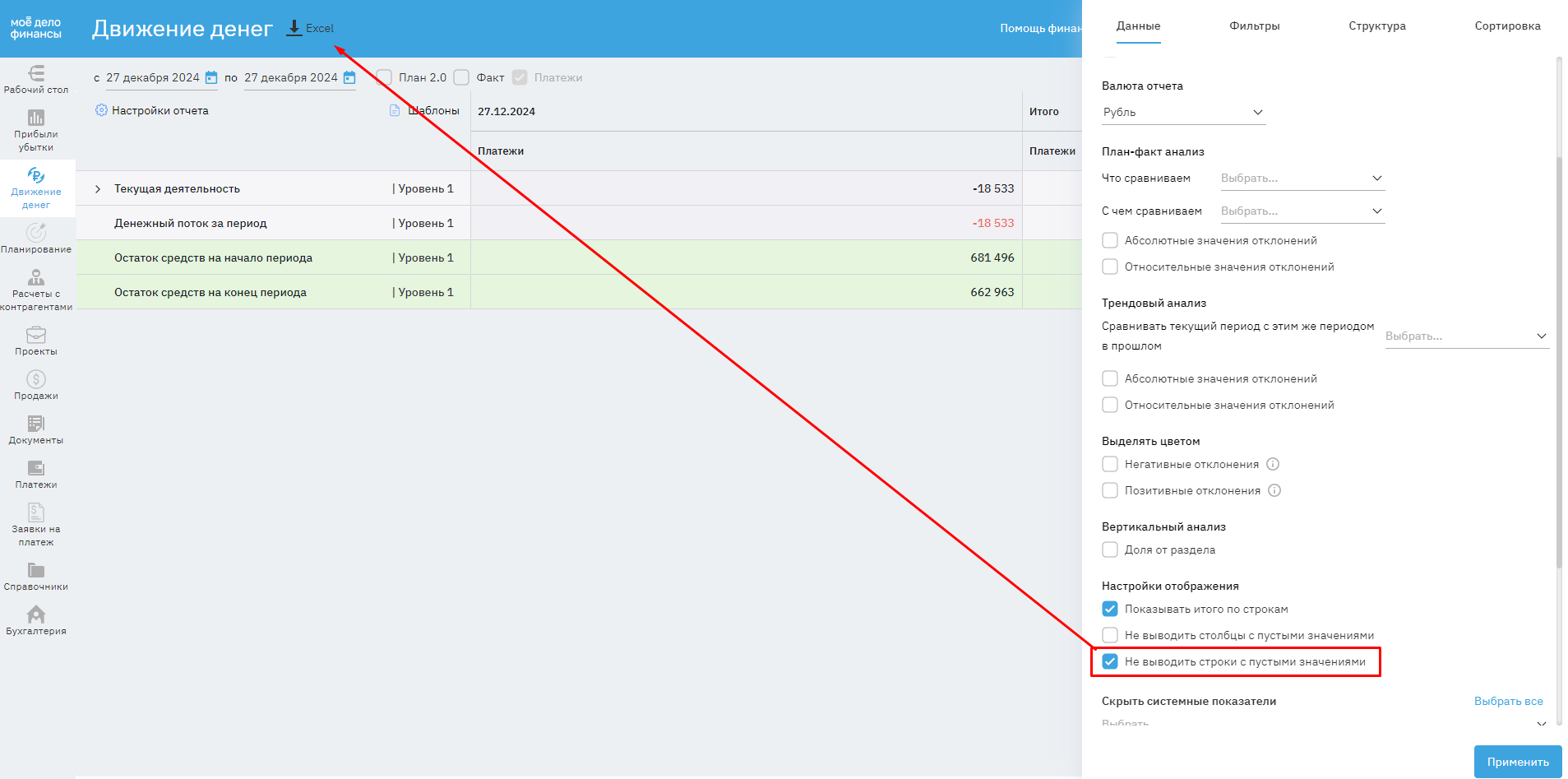Image resolution: width=1568 pixels, height=779 pixels.
Task: Open the Прибыли убытки sidebar icon
Action: [36, 118]
